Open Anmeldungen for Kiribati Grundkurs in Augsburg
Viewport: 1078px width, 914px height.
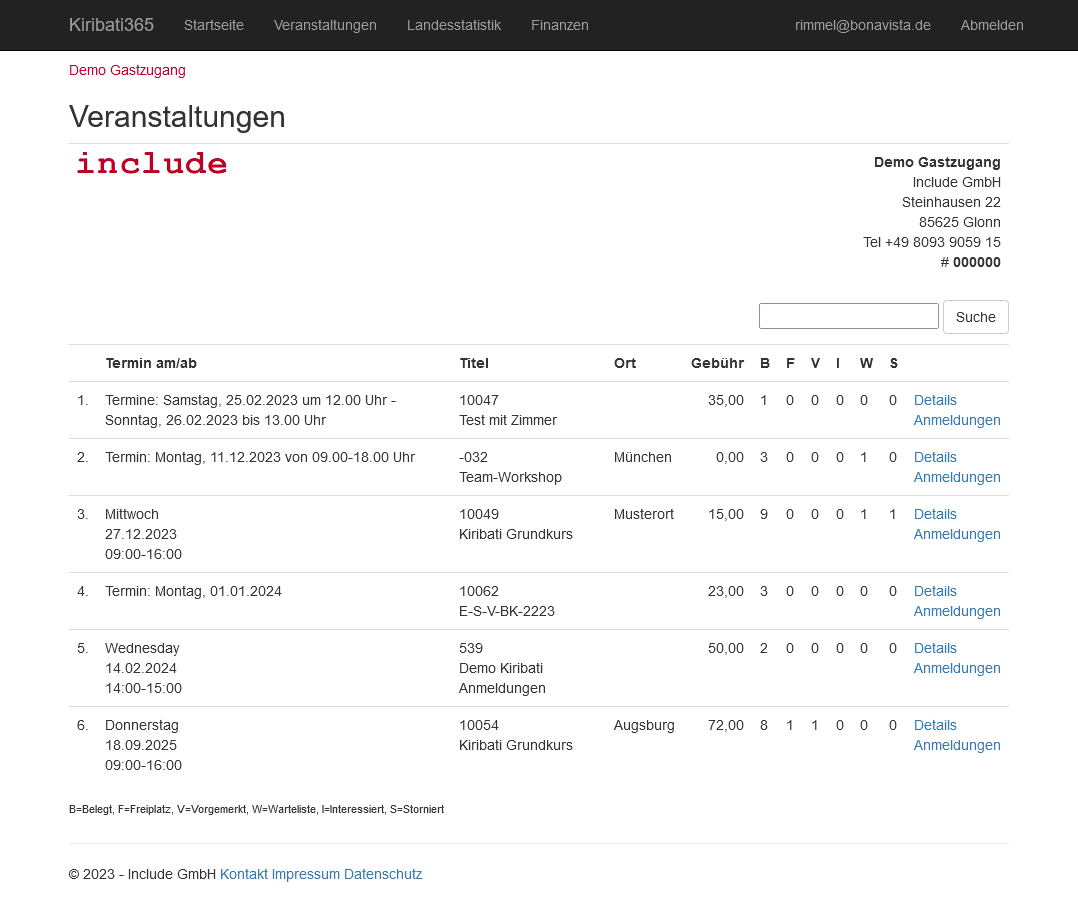click(957, 746)
